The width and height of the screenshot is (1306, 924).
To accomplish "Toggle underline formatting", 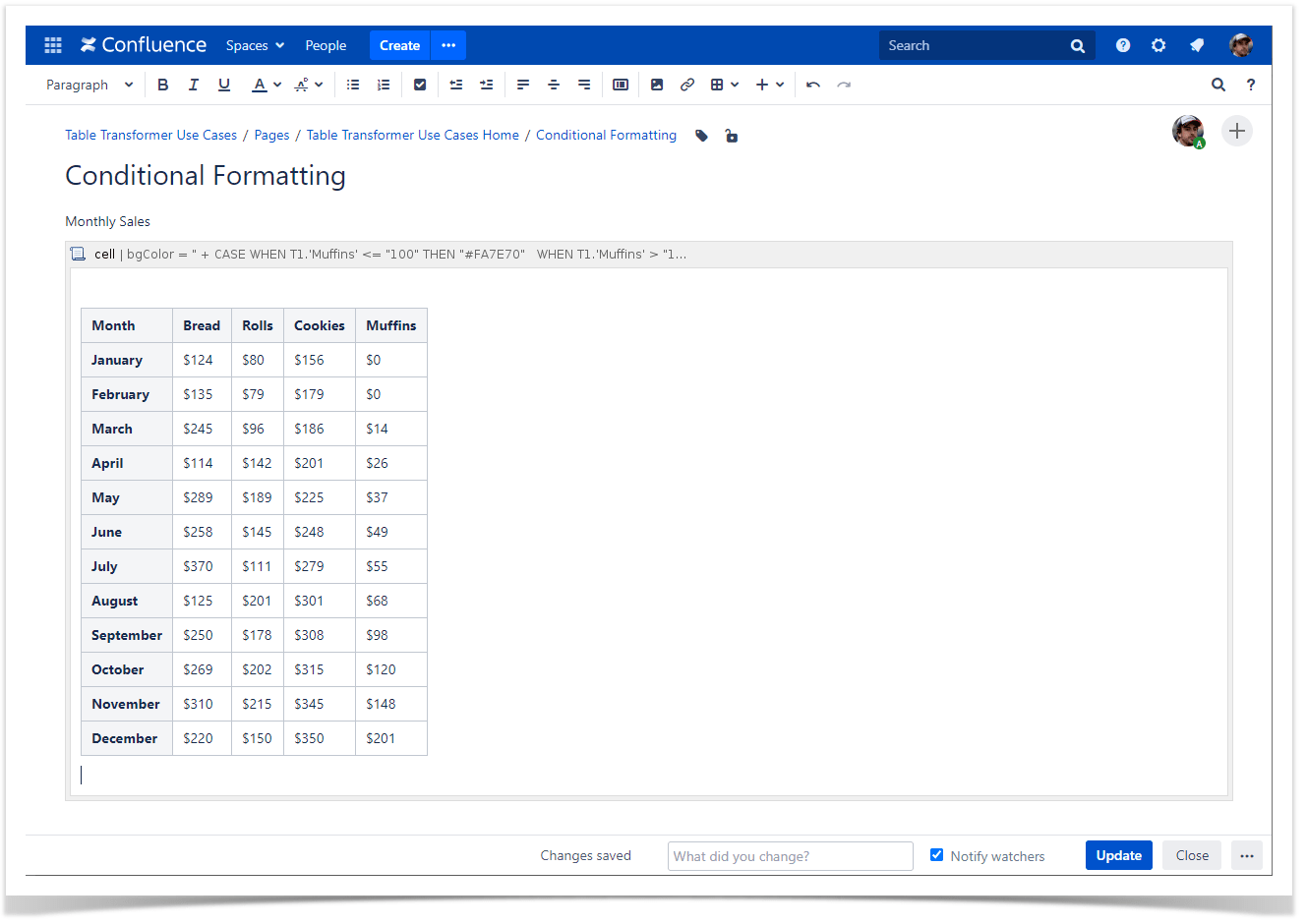I will tap(223, 85).
